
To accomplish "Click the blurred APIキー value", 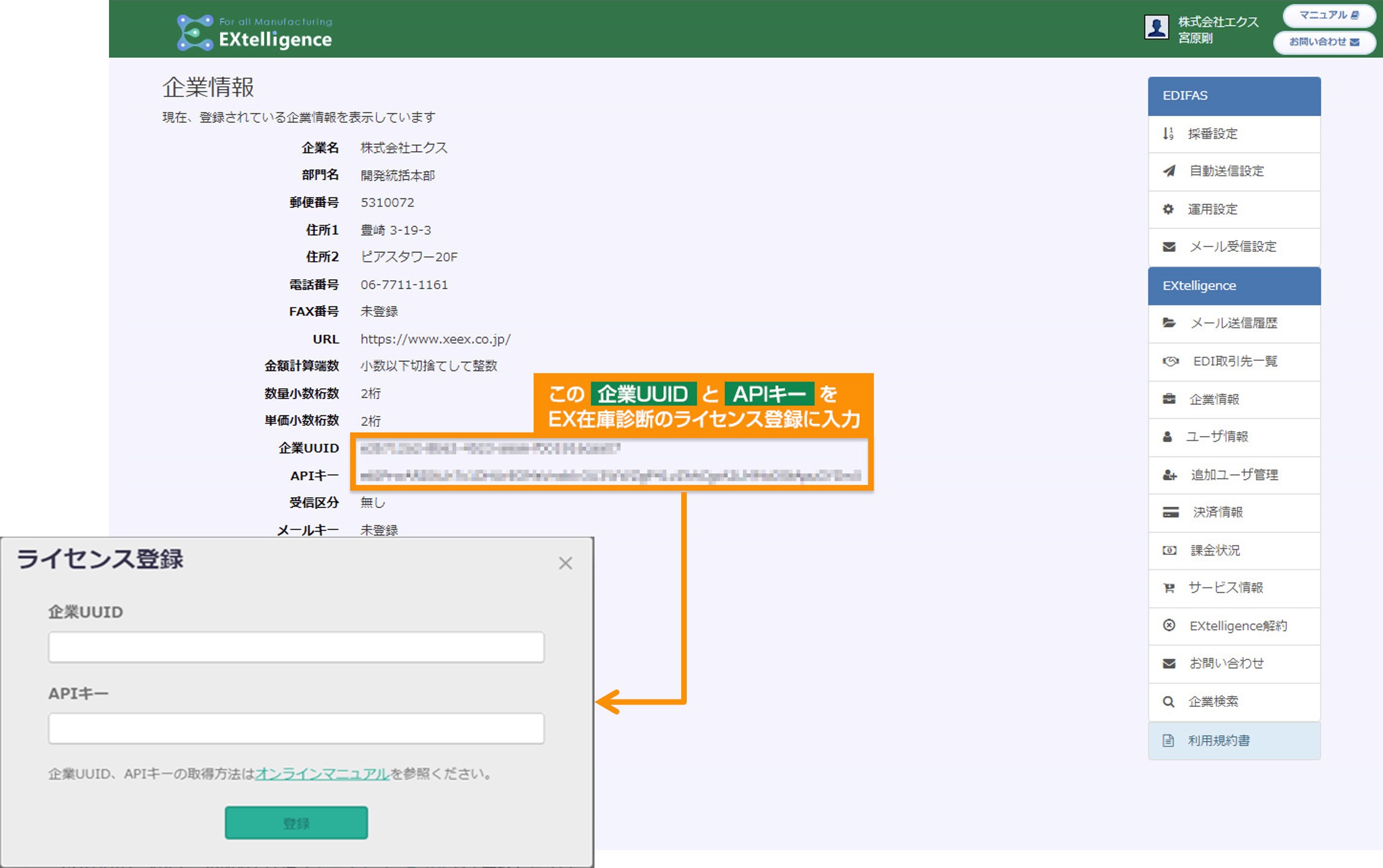I will [x=609, y=476].
